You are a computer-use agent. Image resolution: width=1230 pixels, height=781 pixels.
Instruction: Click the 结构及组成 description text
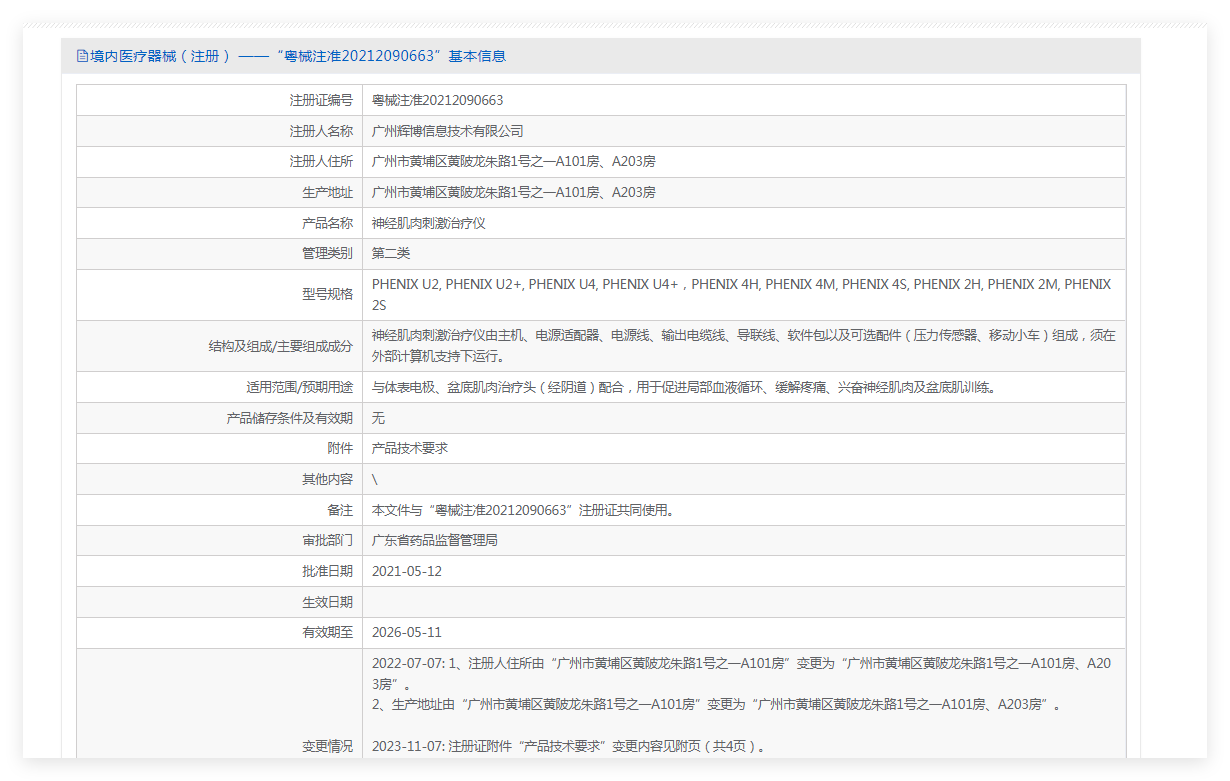click(742, 345)
